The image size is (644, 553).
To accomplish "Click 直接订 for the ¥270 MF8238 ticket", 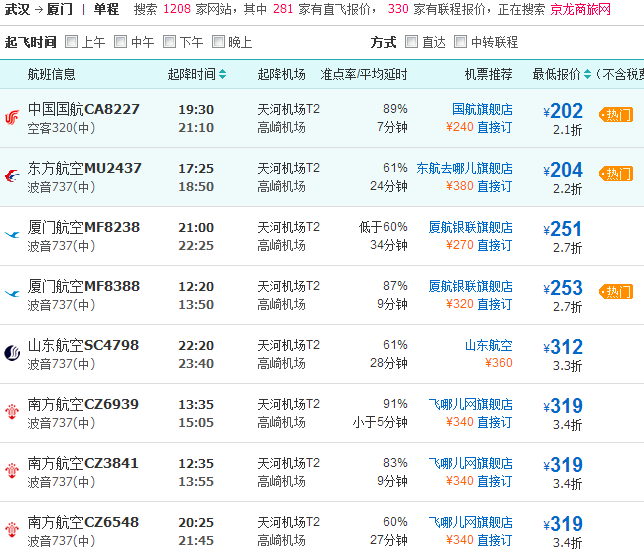I will 494,245.
